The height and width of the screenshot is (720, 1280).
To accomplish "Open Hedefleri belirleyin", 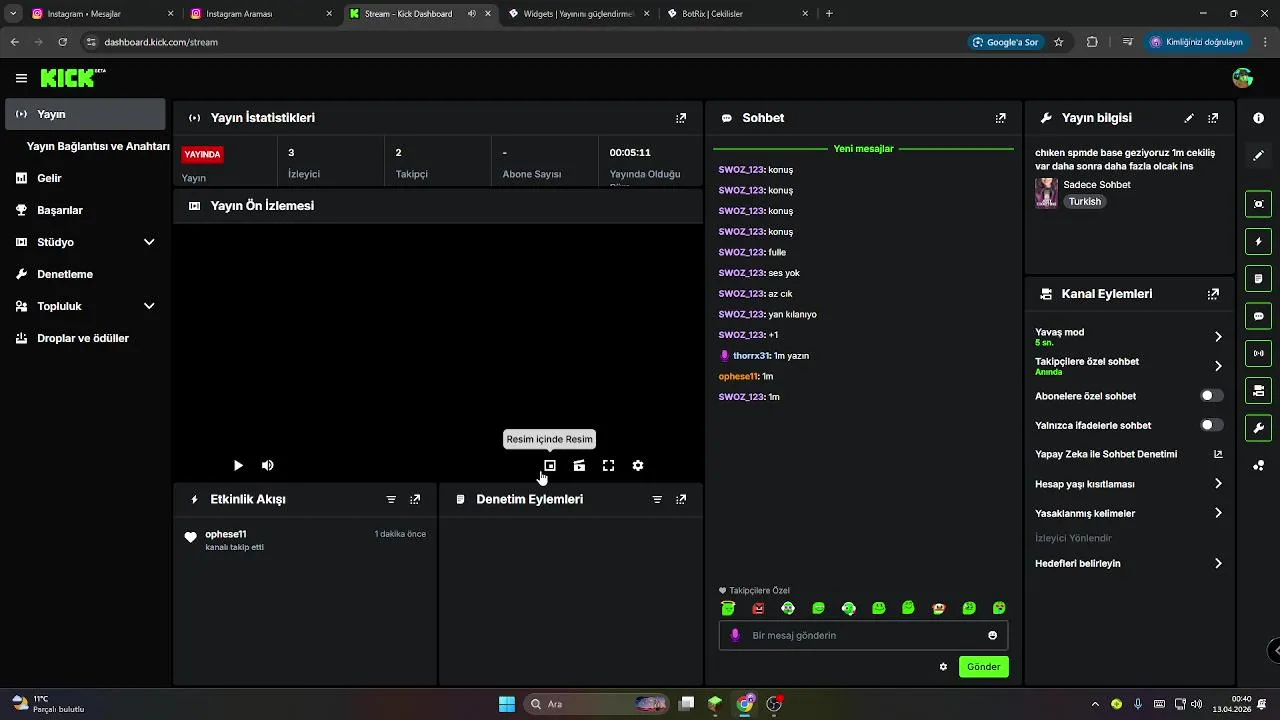I will coord(1129,563).
